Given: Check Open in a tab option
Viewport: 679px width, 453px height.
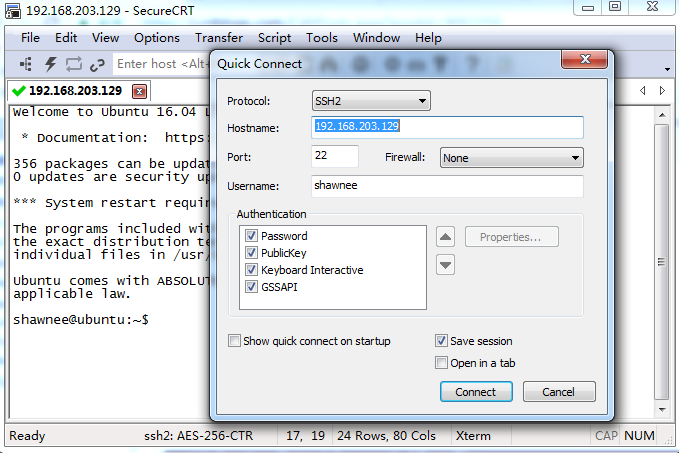Looking at the screenshot, I should click(x=441, y=362).
